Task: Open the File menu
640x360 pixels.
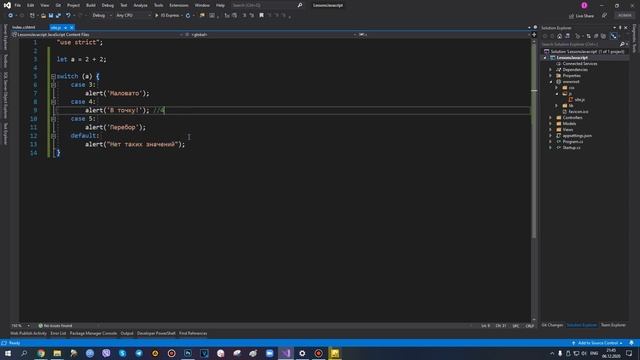Action: (18, 5)
